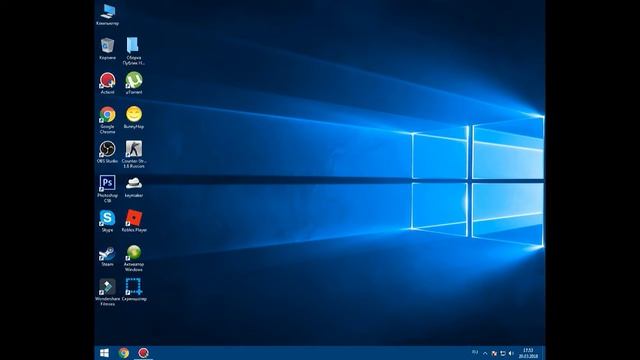Viewport: 640px width, 360px height.
Task: Open the Computer desktop icon
Action: point(107,15)
